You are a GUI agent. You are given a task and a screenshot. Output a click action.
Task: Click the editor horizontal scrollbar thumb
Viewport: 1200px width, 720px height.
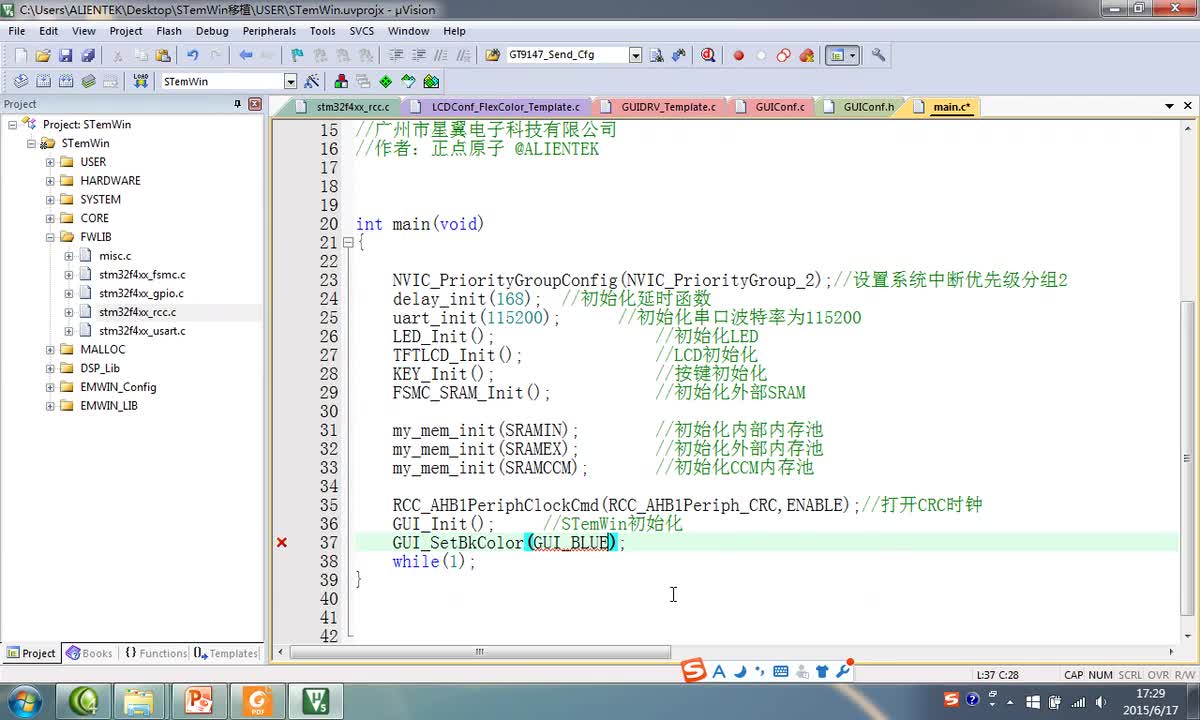point(480,652)
